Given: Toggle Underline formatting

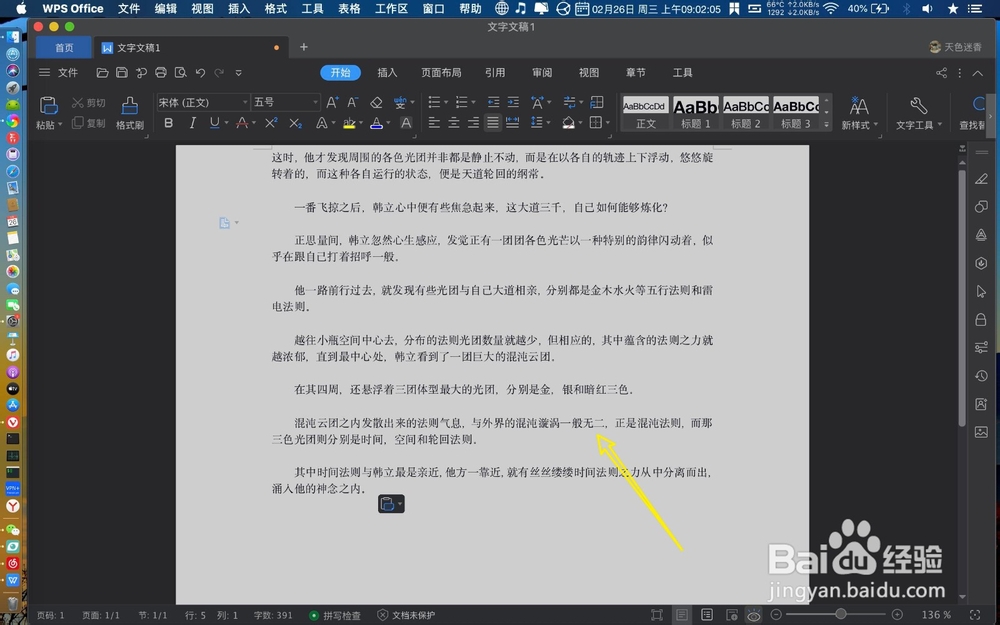Looking at the screenshot, I should (214, 123).
